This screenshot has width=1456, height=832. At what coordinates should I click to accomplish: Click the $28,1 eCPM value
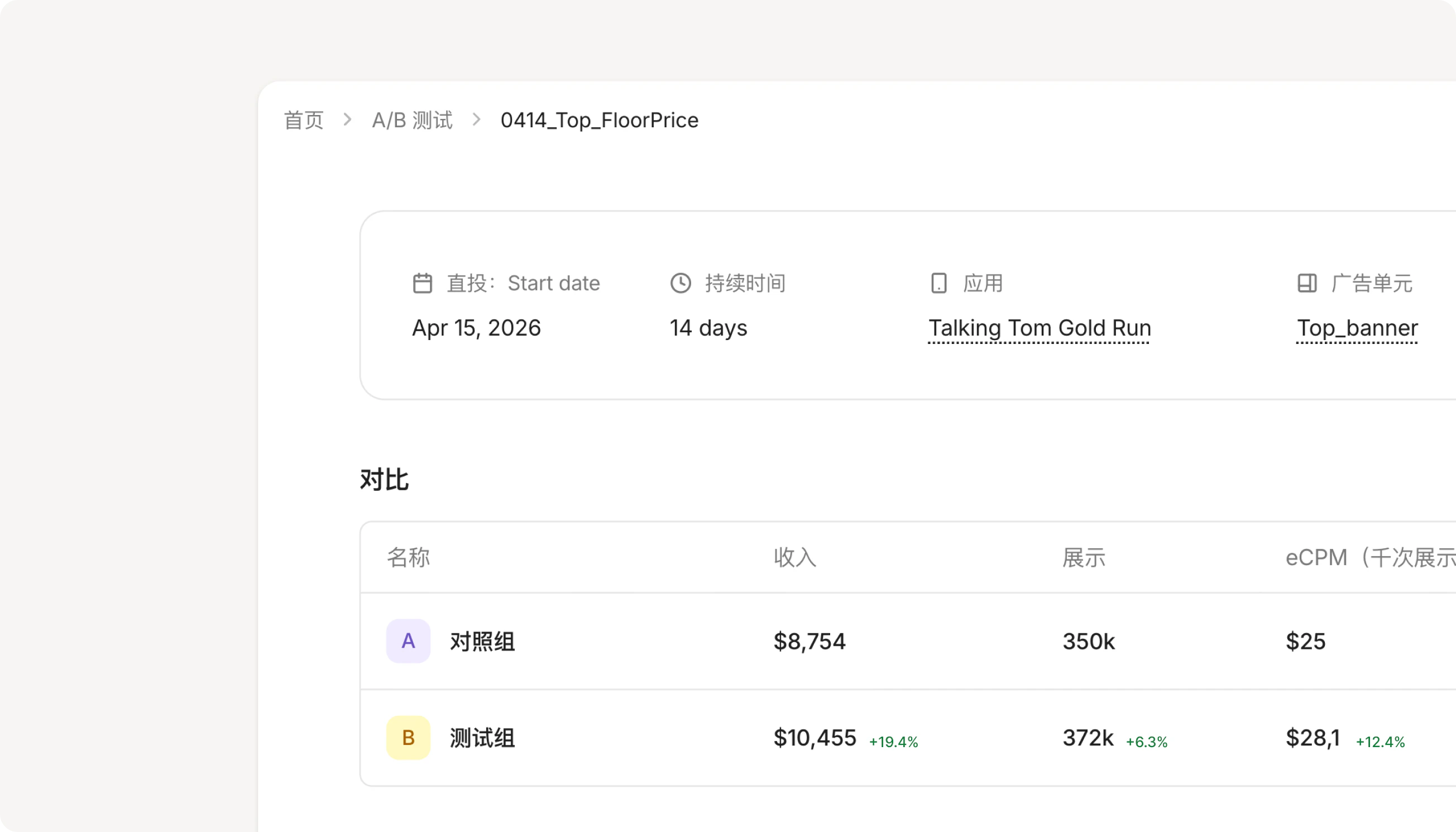click(1313, 738)
